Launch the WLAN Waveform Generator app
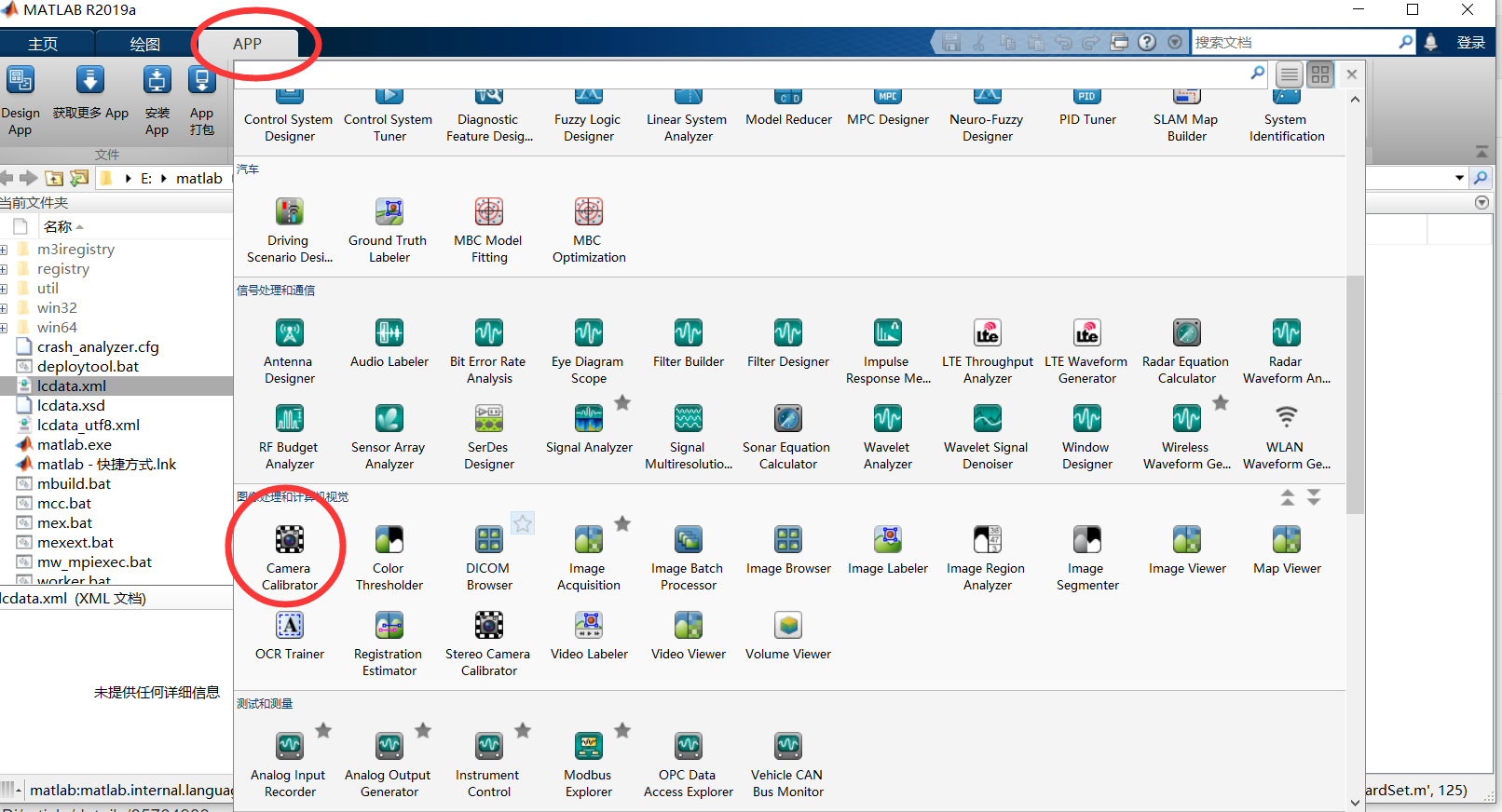Screen dimensions: 1502x812 coord(1287,438)
